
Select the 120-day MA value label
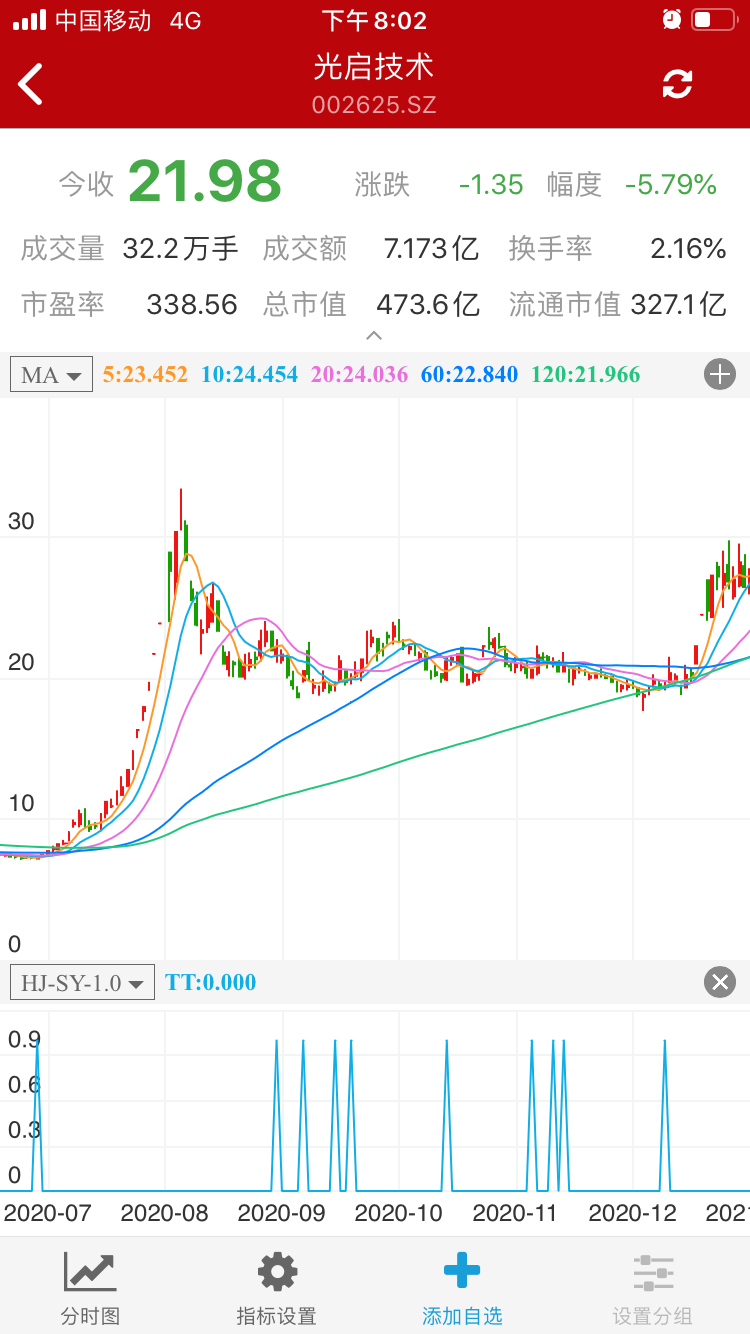coord(585,375)
